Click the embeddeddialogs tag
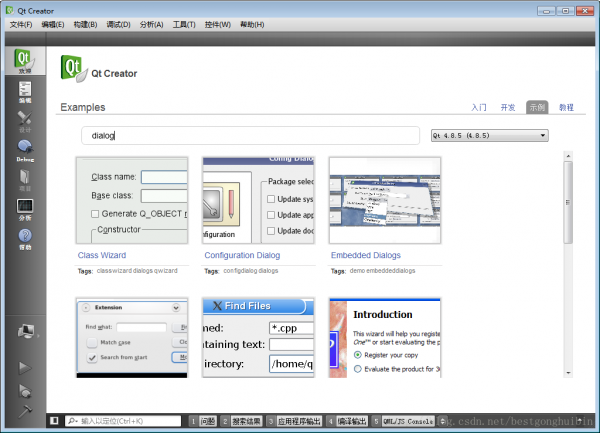 tap(391, 271)
